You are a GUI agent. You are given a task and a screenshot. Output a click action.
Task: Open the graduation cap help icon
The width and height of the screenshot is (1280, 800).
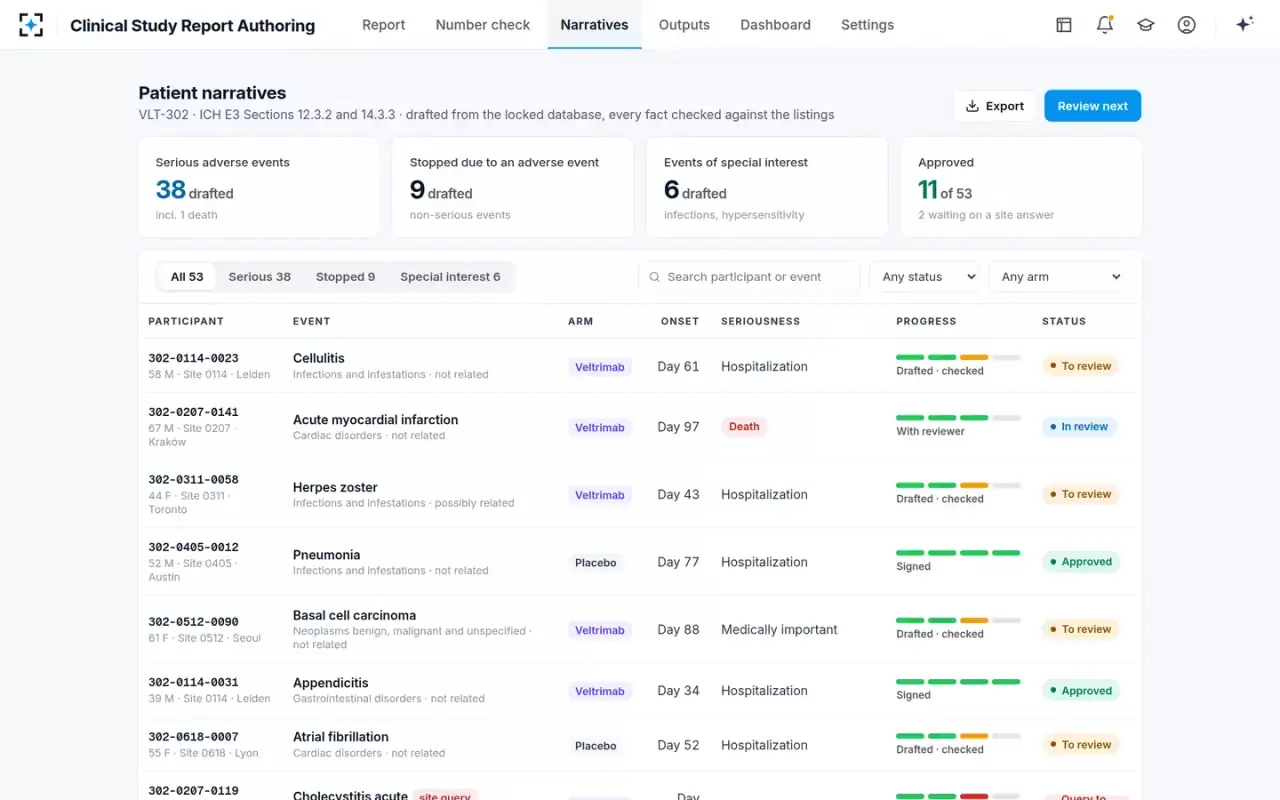pyautogui.click(x=1146, y=25)
